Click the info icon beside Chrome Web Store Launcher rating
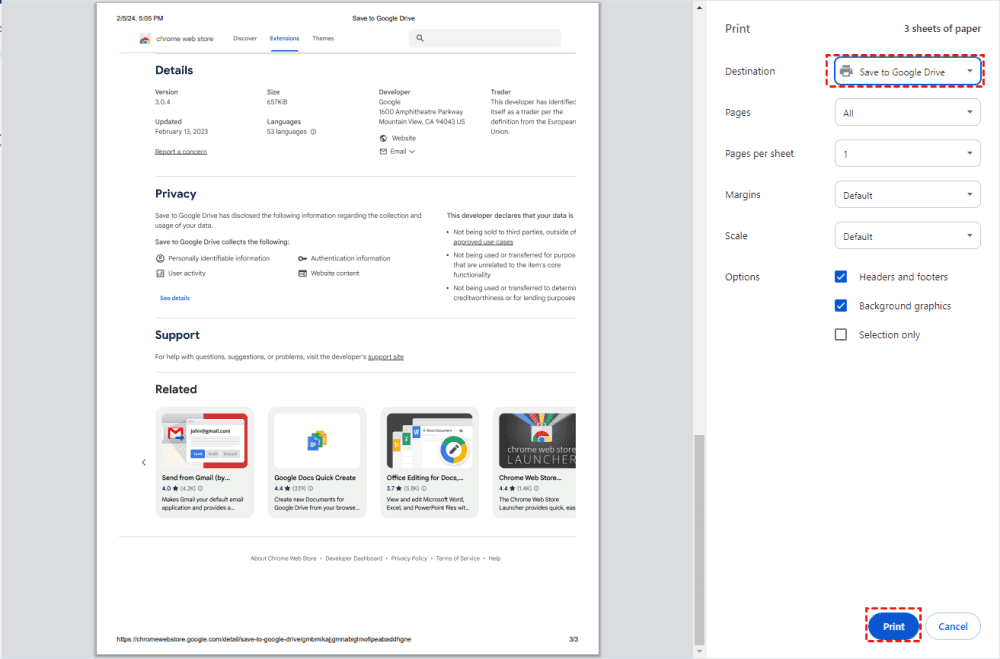Image resolution: width=1000 pixels, height=659 pixels. tap(536, 489)
